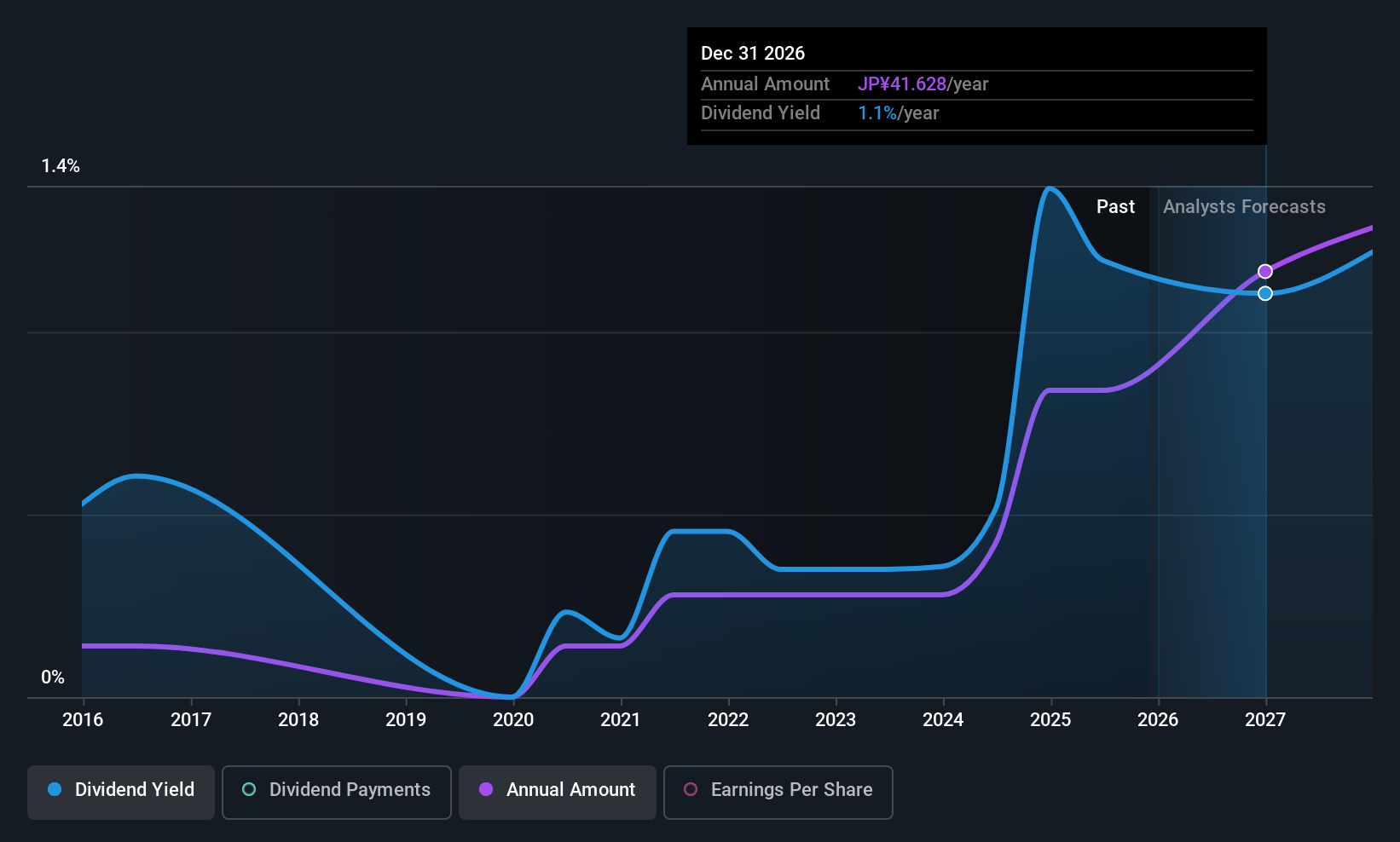Click the 2025 x-axis year label
This screenshot has width=1400, height=842.
(x=1050, y=719)
